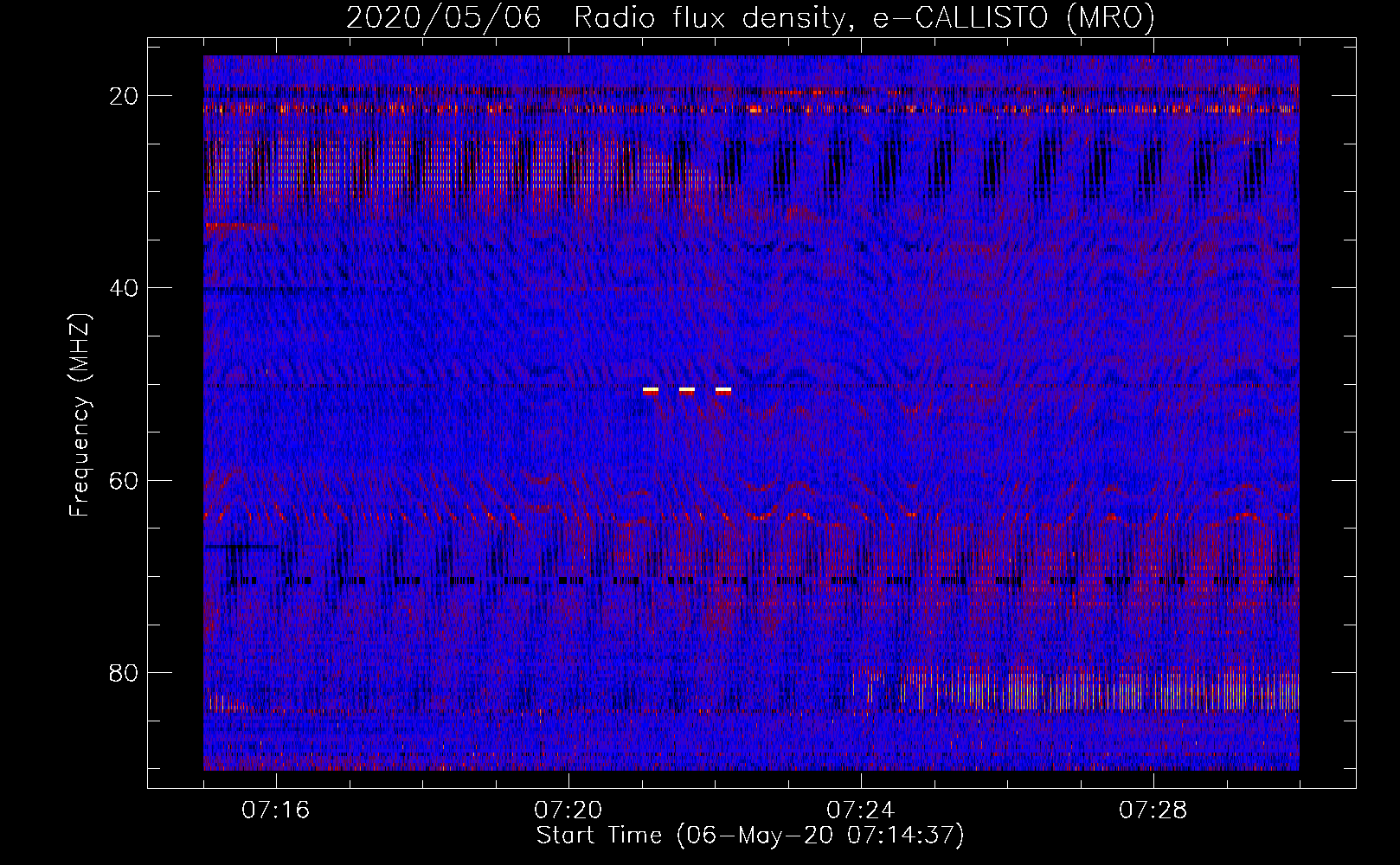Click the 07:20 time tick label
This screenshot has height=865, width=1400.
568,811
